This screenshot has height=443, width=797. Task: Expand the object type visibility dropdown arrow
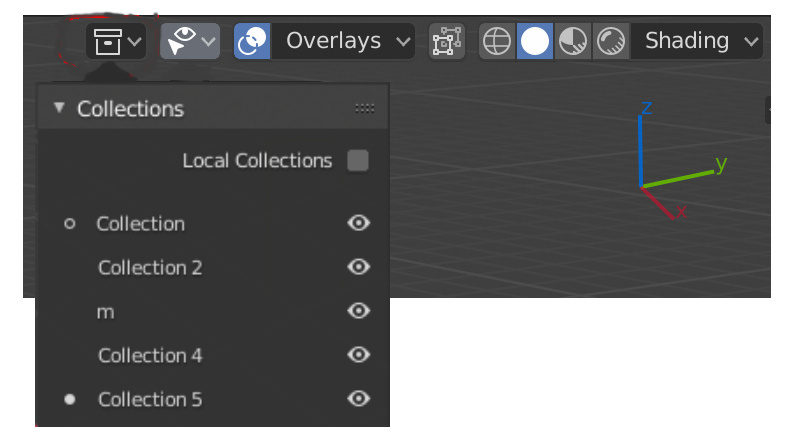point(209,41)
